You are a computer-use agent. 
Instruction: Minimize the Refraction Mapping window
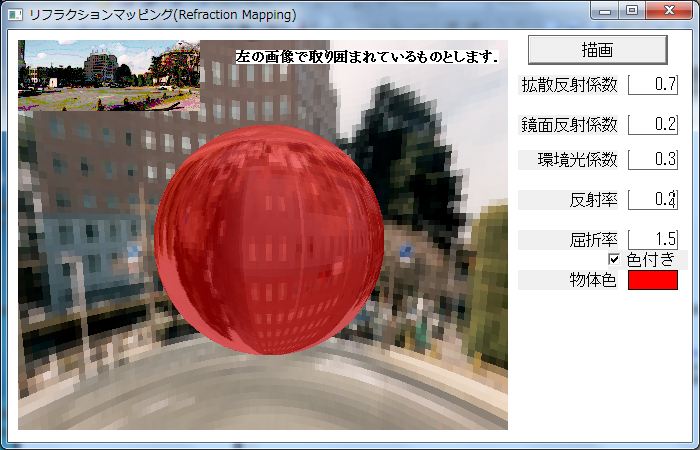point(605,11)
